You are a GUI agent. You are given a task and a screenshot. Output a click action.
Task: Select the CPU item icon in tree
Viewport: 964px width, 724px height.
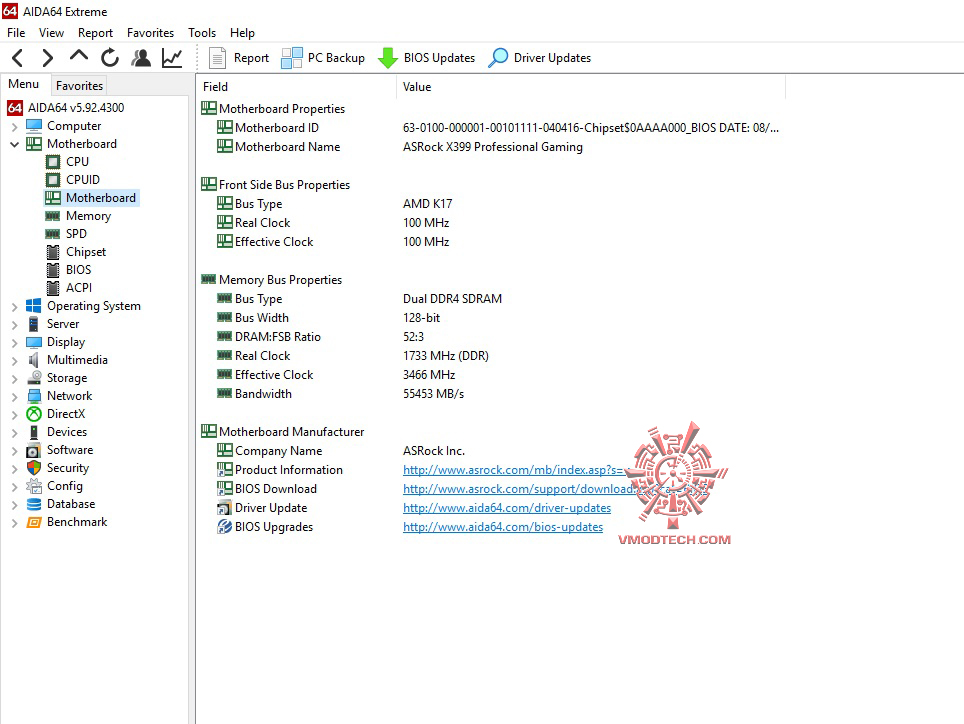tap(53, 162)
